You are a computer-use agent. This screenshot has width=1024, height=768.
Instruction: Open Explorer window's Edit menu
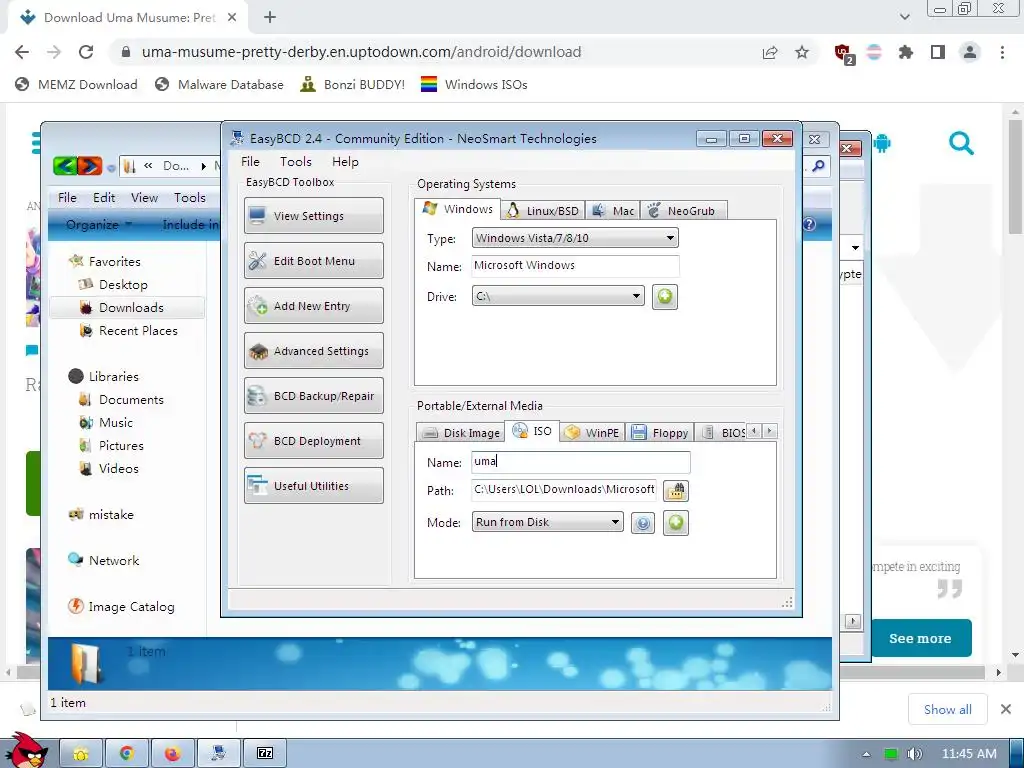(104, 197)
